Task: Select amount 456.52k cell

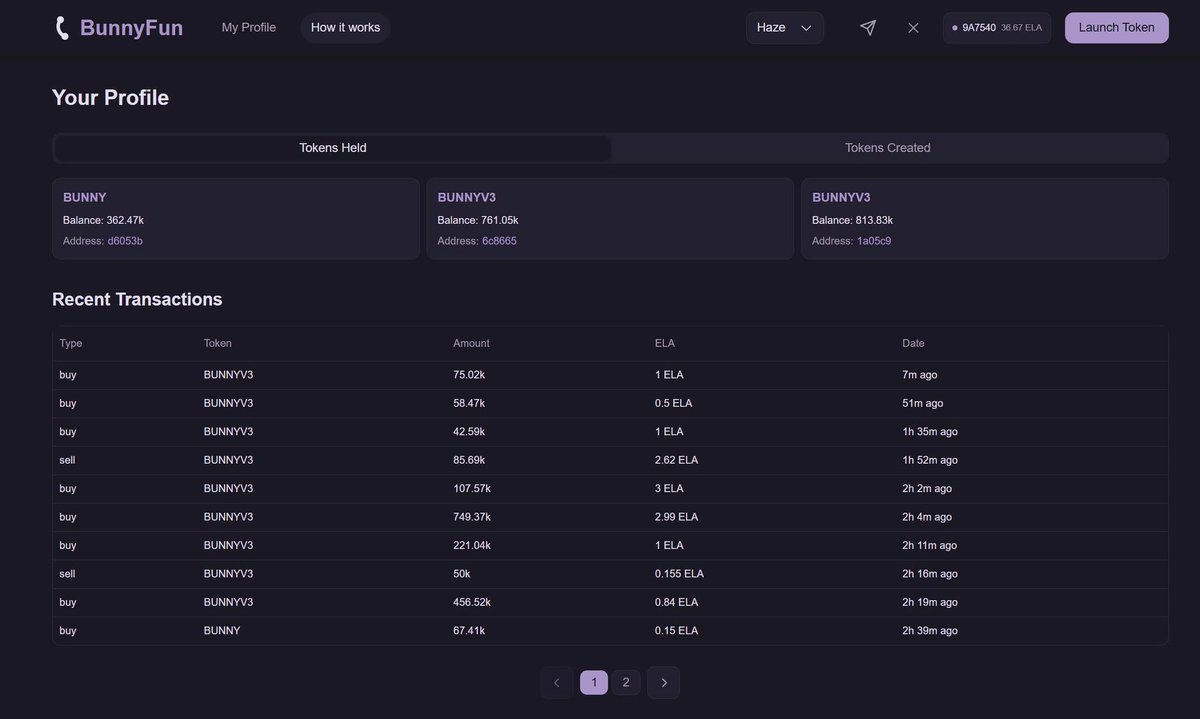Action: [x=472, y=602]
